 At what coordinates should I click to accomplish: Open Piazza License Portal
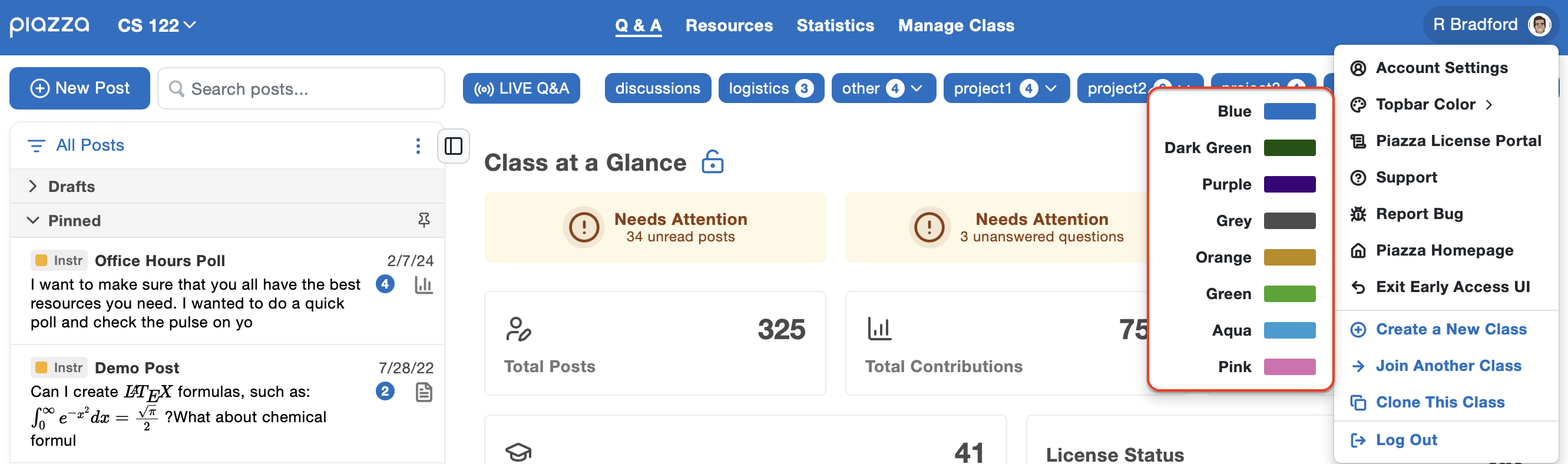[1445, 141]
